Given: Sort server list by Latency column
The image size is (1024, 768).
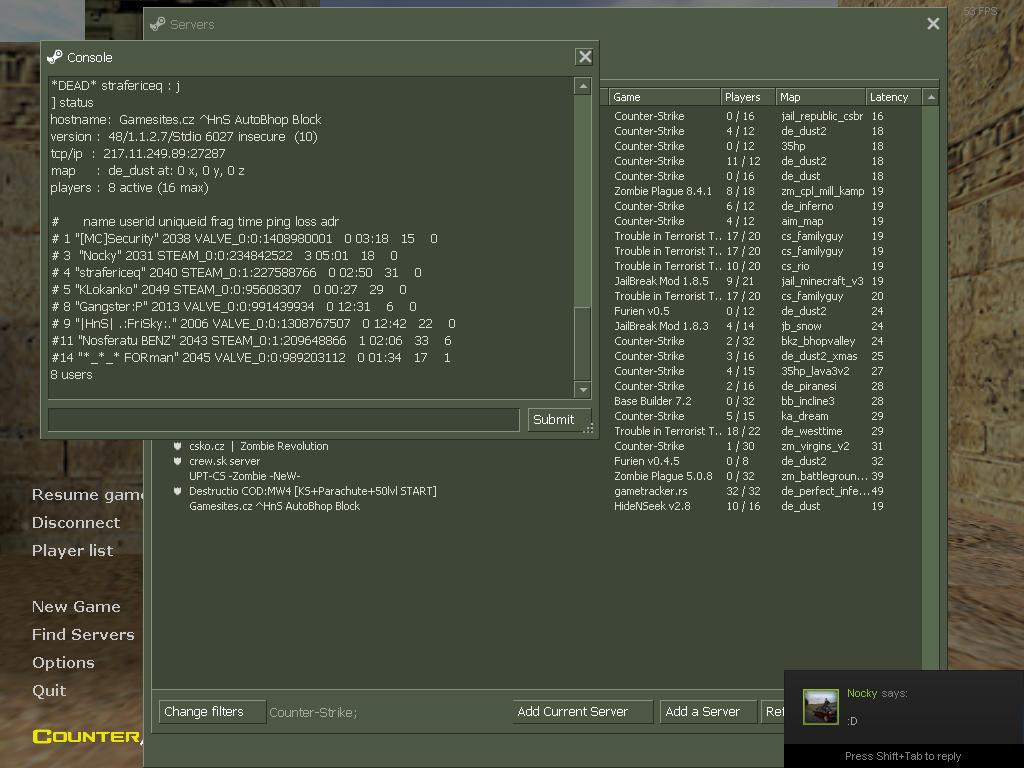Looking at the screenshot, I should click(x=892, y=97).
